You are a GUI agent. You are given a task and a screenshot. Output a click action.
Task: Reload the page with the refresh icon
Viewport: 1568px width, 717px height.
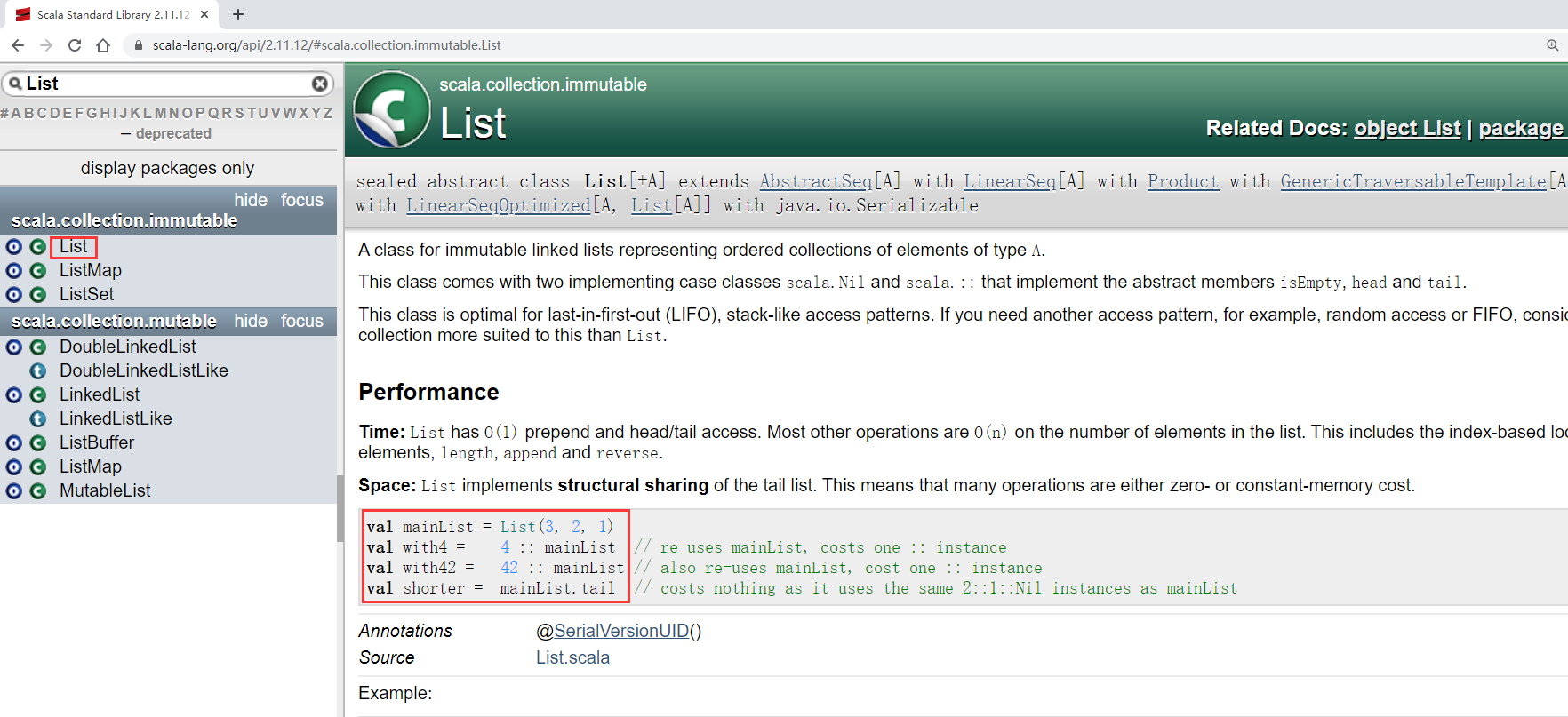tap(75, 45)
